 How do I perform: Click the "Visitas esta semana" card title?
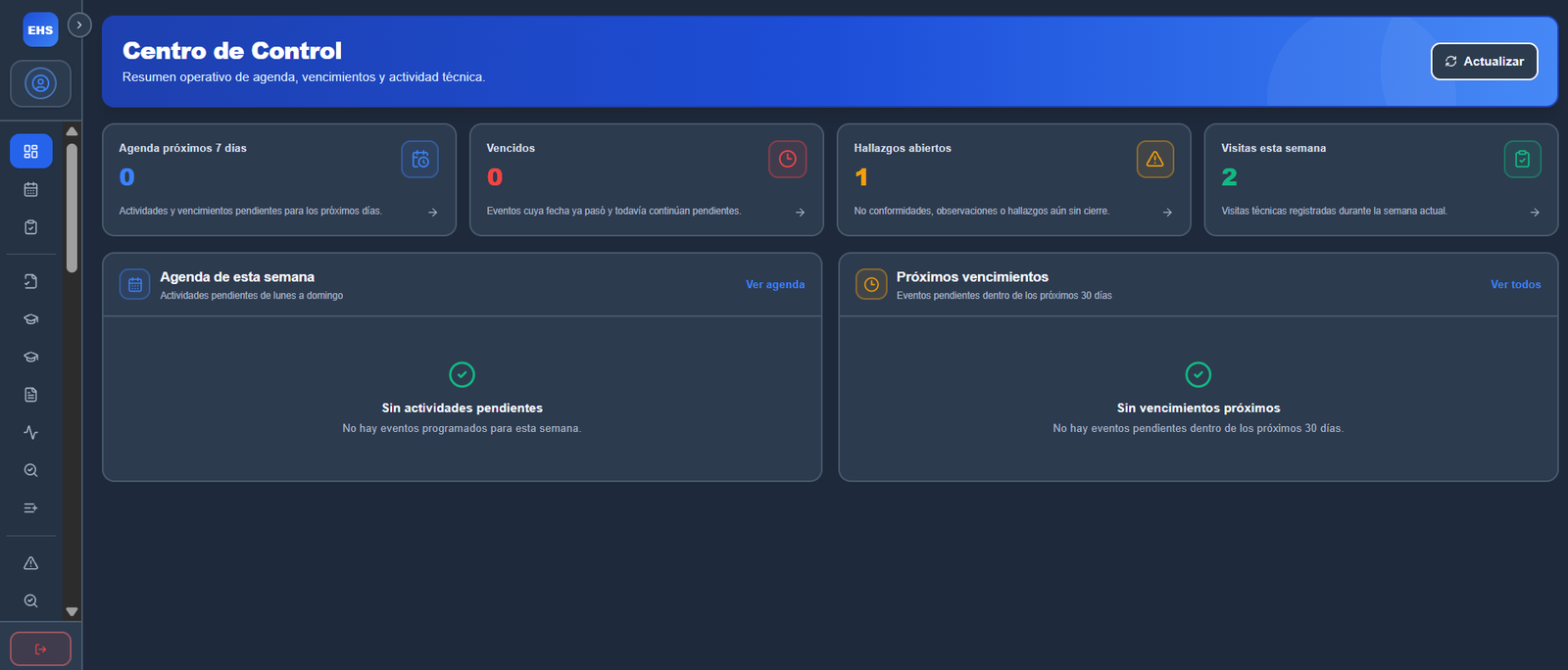click(x=1274, y=148)
